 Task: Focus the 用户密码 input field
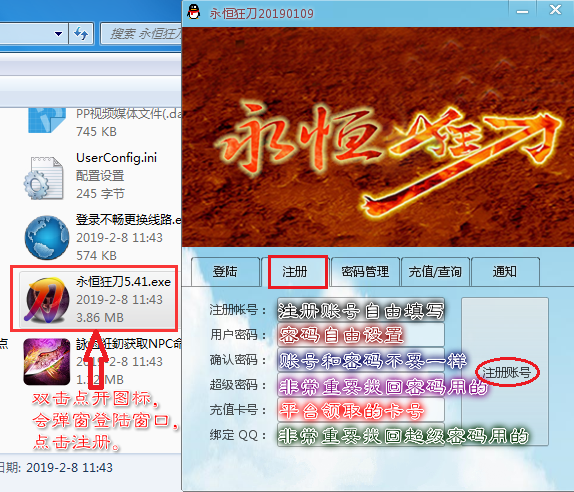pyautogui.click(x=361, y=335)
